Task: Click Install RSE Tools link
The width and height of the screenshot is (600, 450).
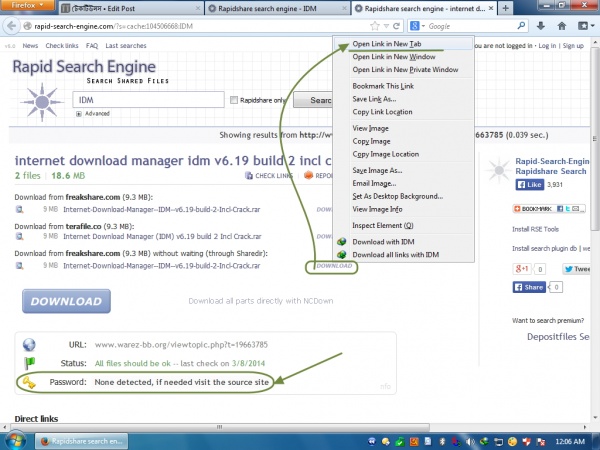Action: pos(535,229)
